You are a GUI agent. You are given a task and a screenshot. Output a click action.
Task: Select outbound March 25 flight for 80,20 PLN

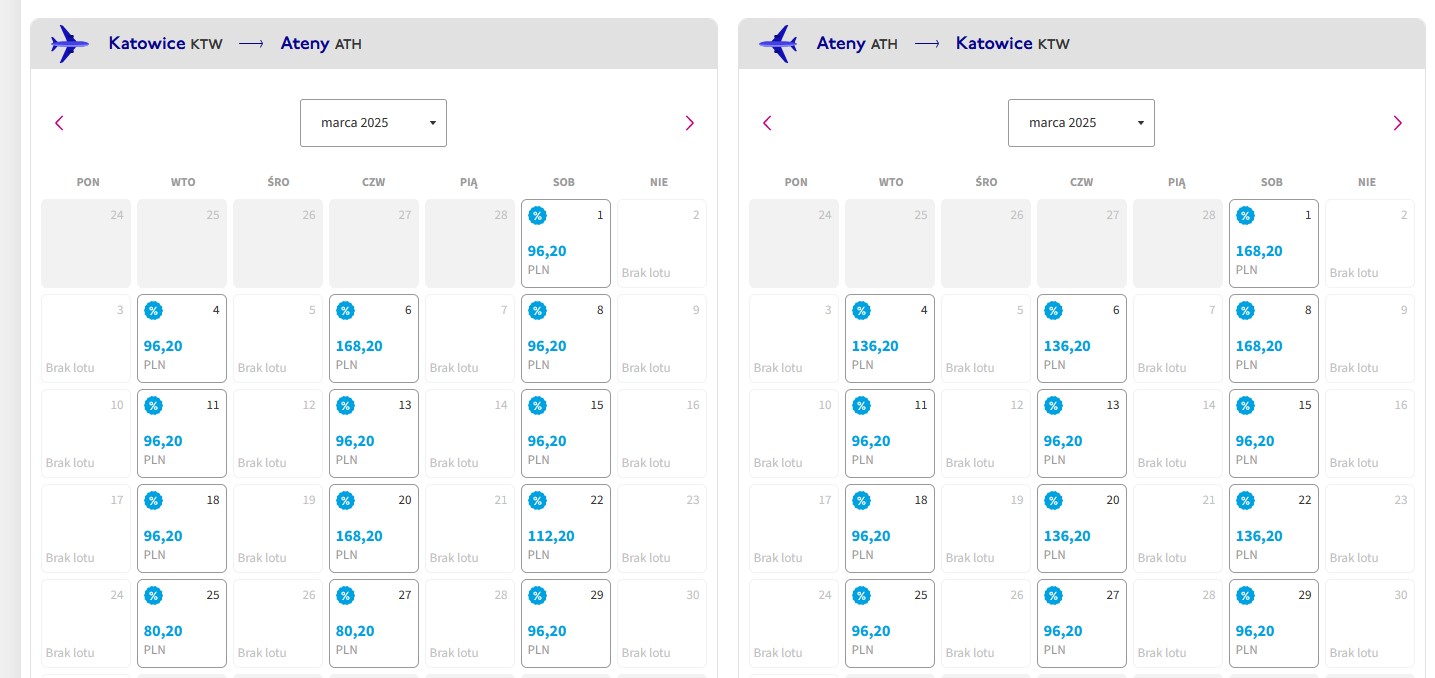tap(182, 623)
